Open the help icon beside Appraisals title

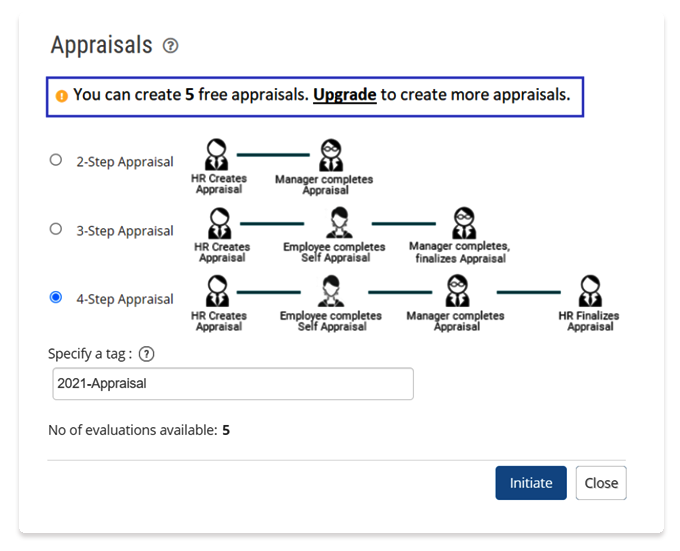(170, 46)
